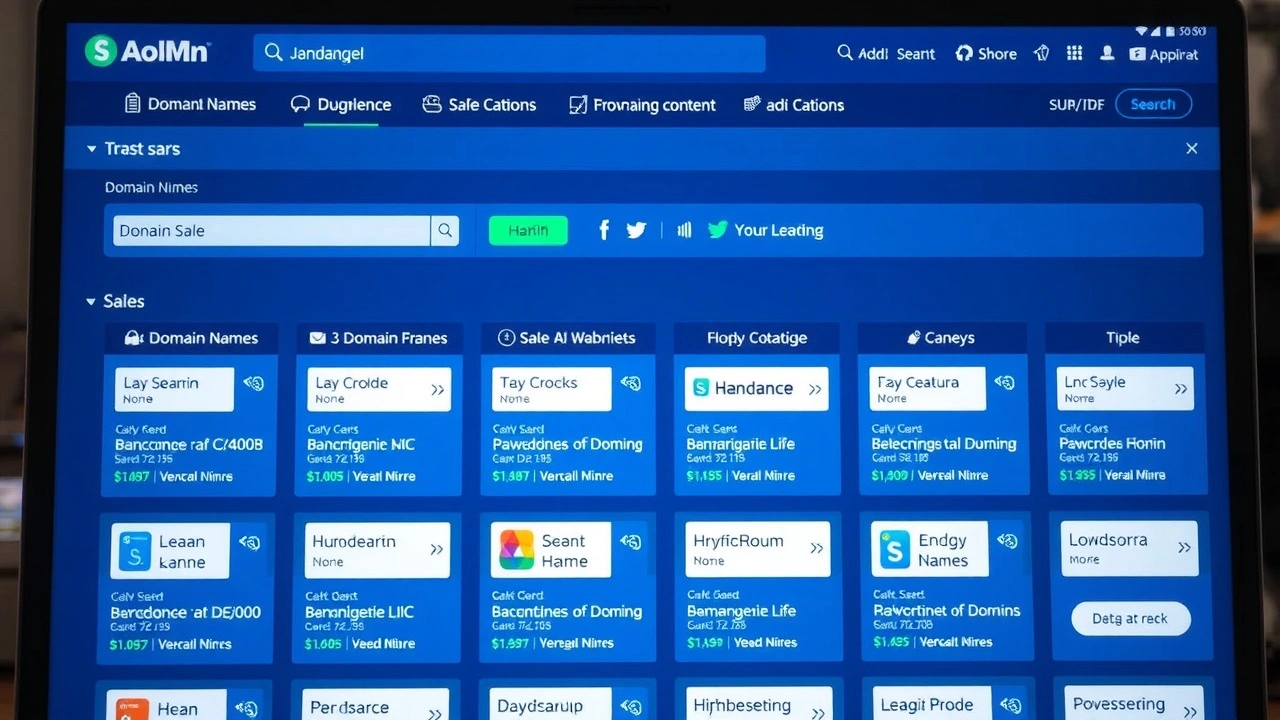Click the 3 Domain Franes column header
This screenshot has height=720, width=1280.
click(x=378, y=338)
